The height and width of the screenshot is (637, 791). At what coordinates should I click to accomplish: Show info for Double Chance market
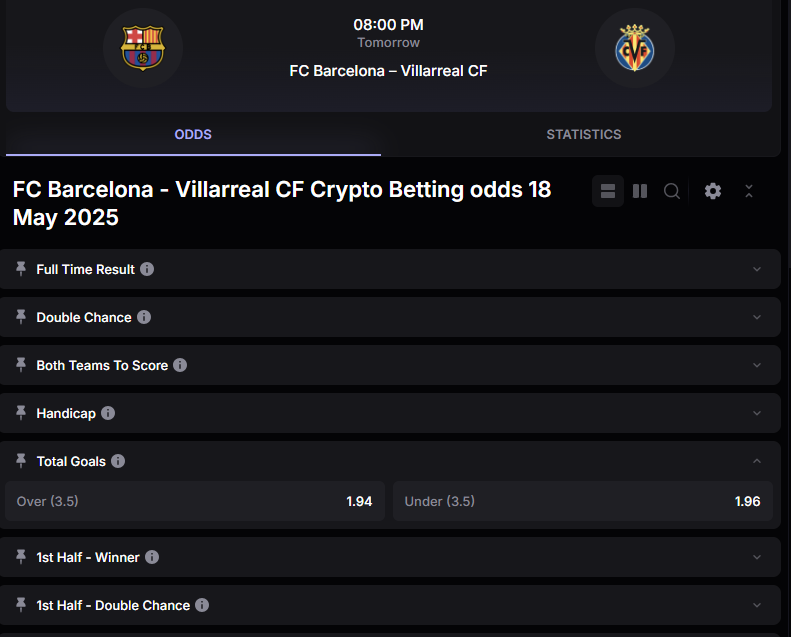[144, 317]
